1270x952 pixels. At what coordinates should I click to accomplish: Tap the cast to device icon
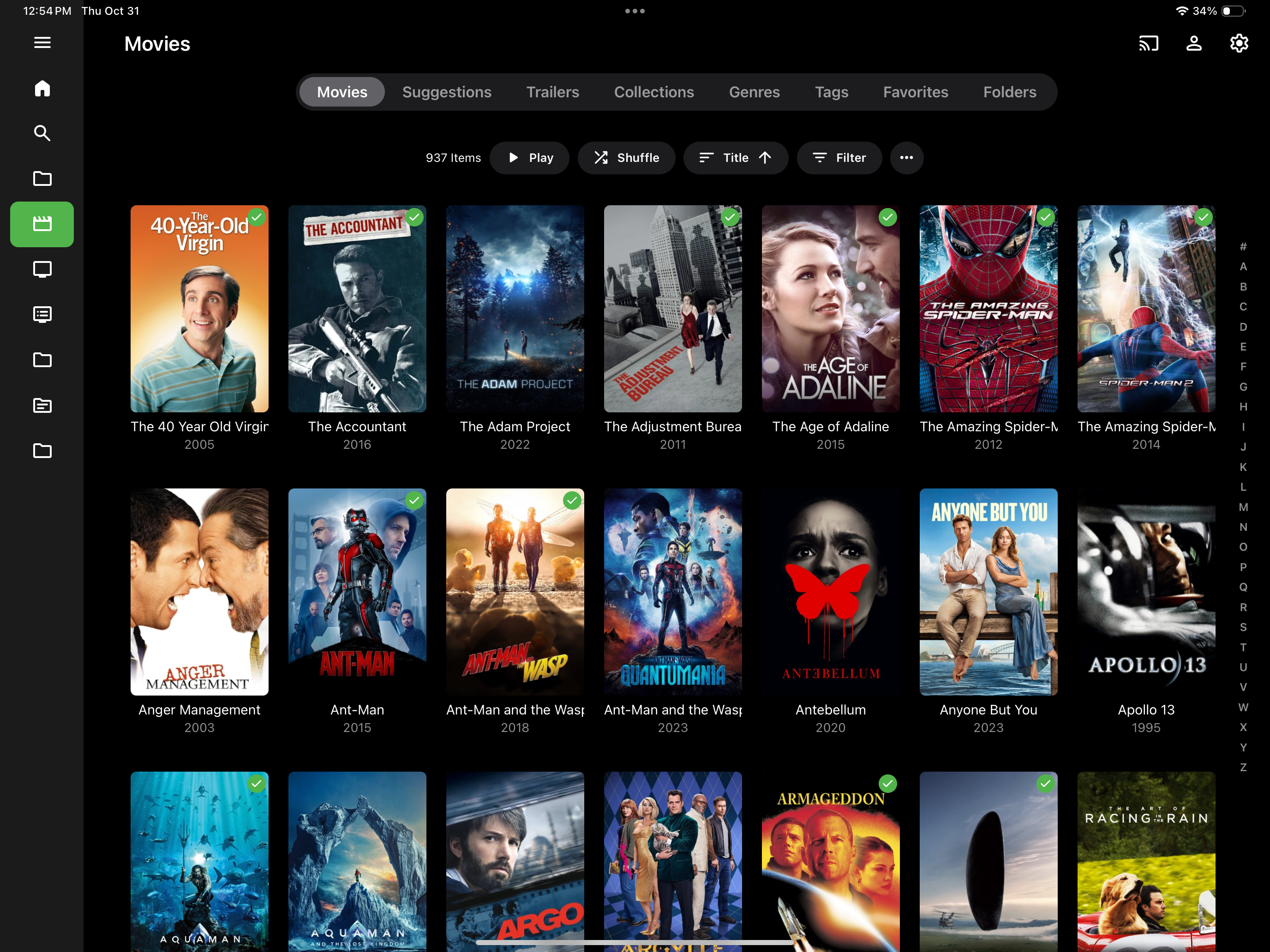1148,44
